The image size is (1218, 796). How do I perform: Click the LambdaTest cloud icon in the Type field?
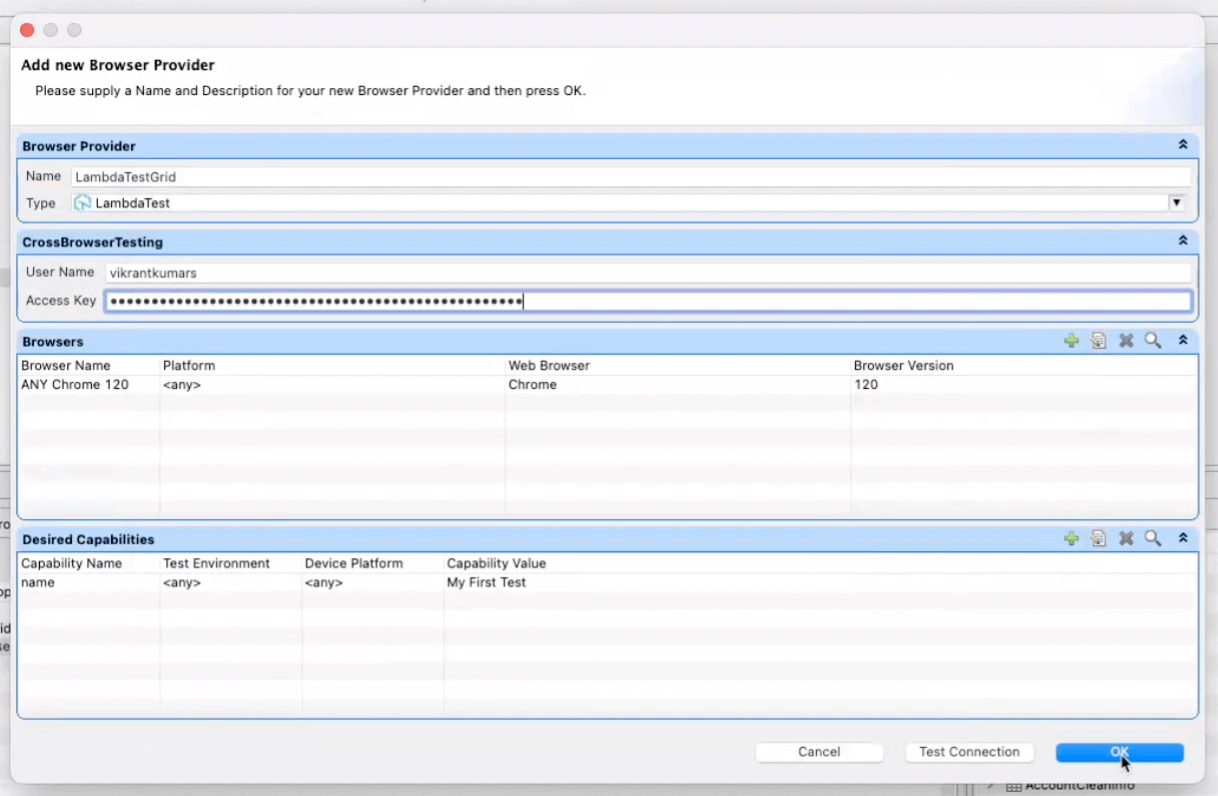tap(81, 202)
